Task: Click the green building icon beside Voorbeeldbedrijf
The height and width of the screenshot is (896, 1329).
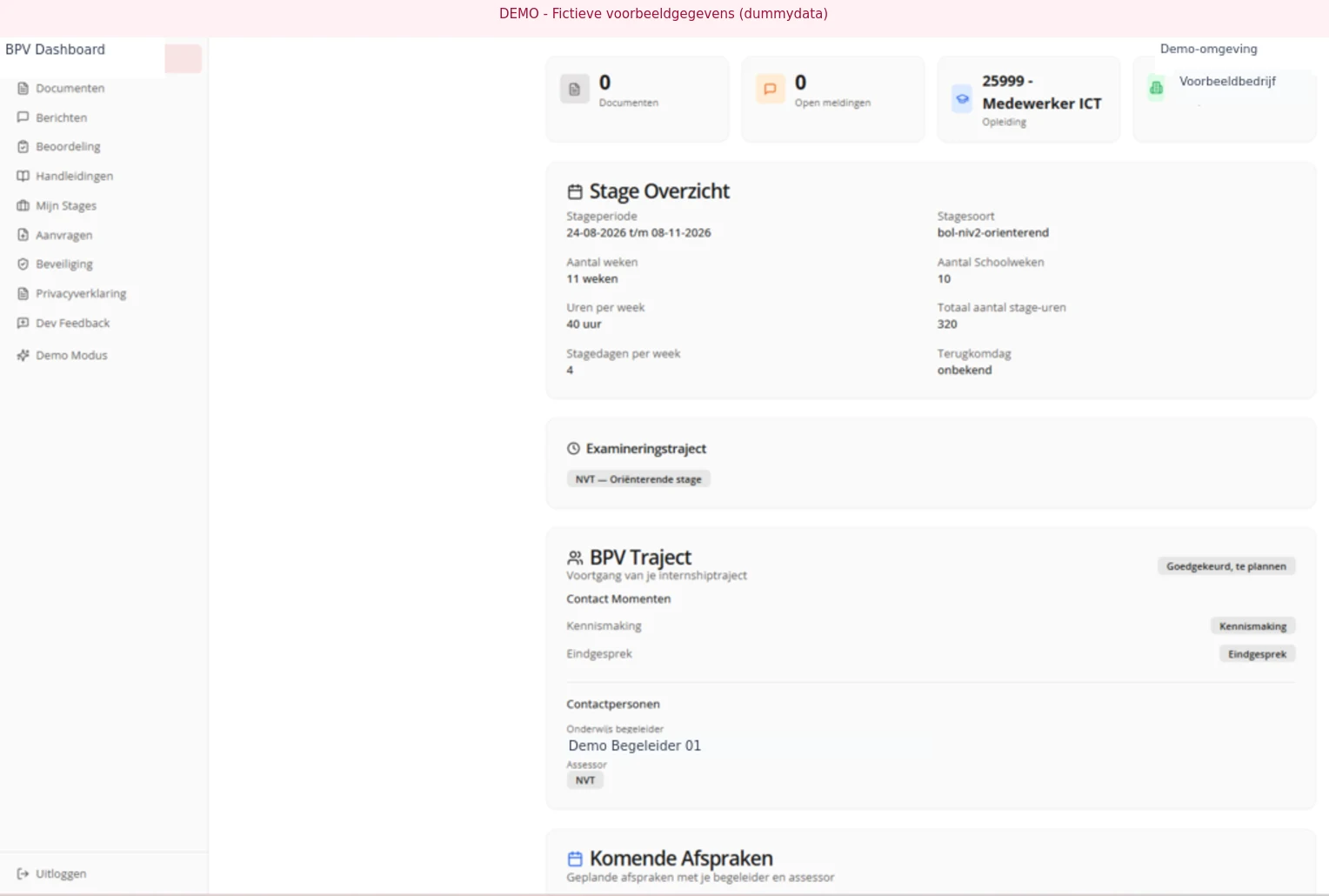Action: tap(1156, 88)
